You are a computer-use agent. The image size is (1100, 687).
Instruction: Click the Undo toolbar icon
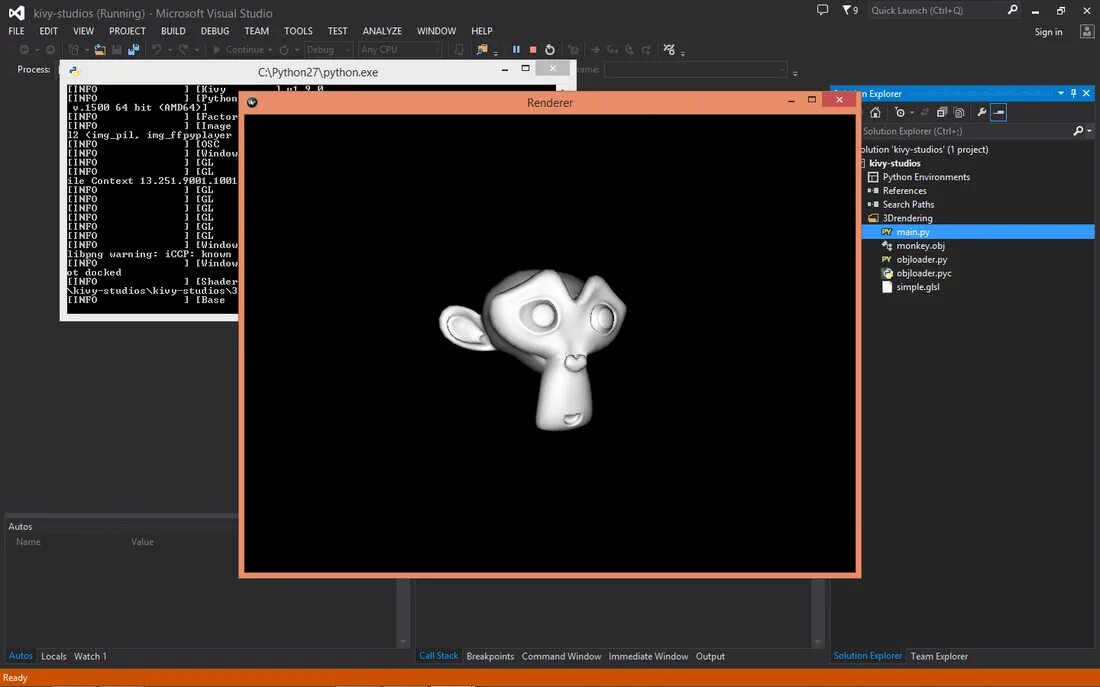(x=156, y=50)
